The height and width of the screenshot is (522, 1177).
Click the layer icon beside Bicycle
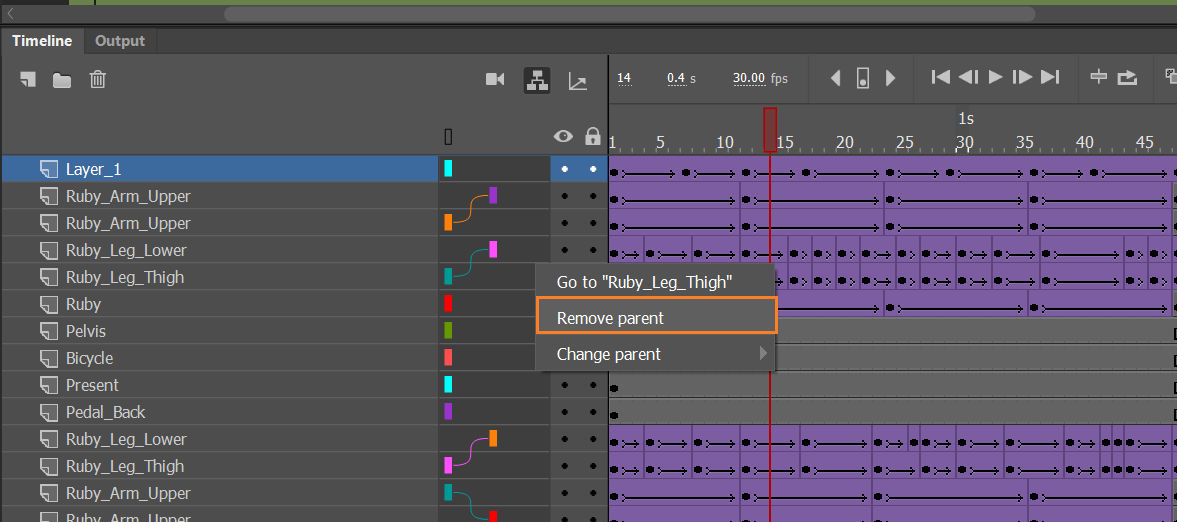tap(49, 358)
